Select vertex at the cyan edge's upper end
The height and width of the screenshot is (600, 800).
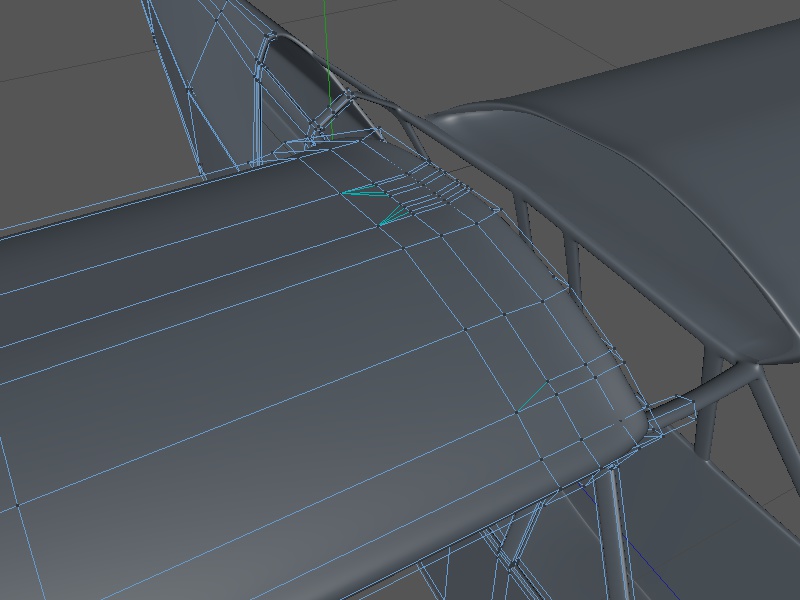click(x=548, y=381)
